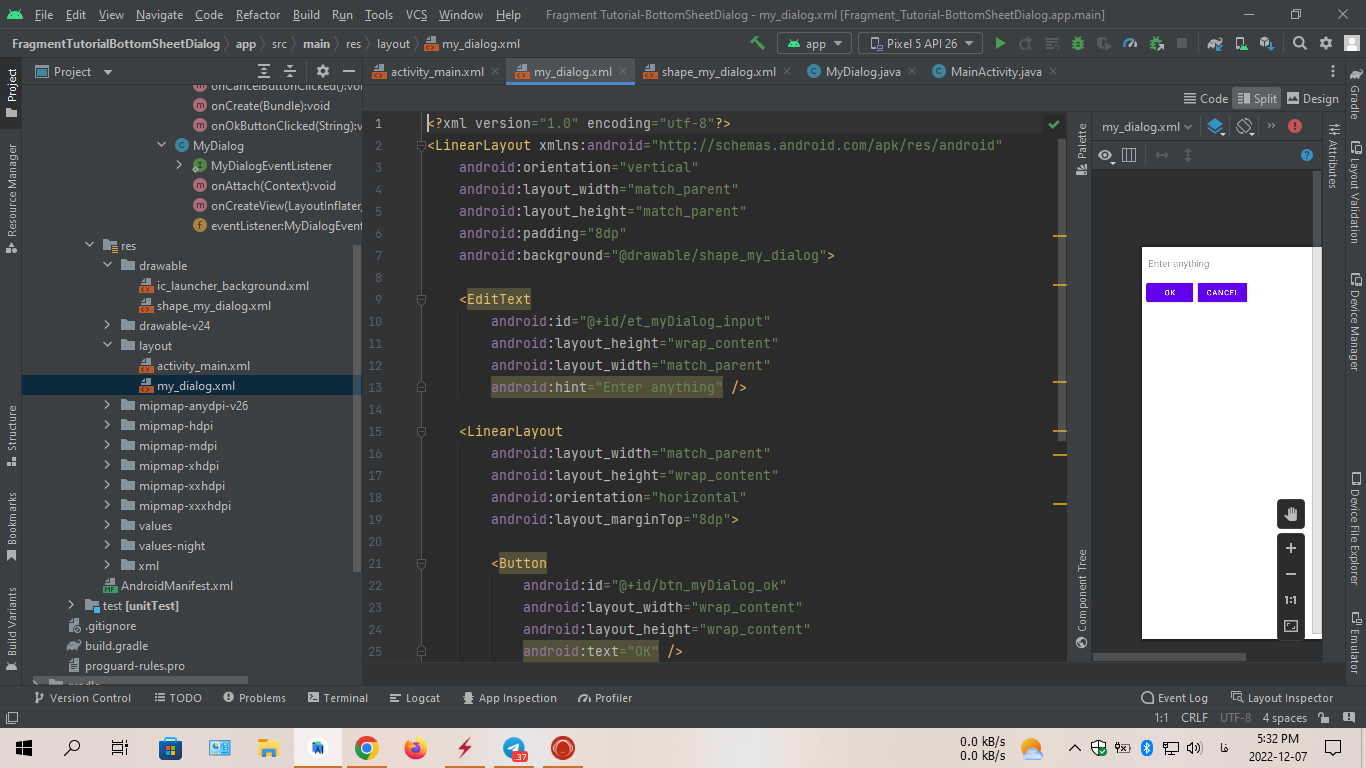Click the red error indicator in design toolbar
This screenshot has width=1366, height=768.
(1295, 126)
